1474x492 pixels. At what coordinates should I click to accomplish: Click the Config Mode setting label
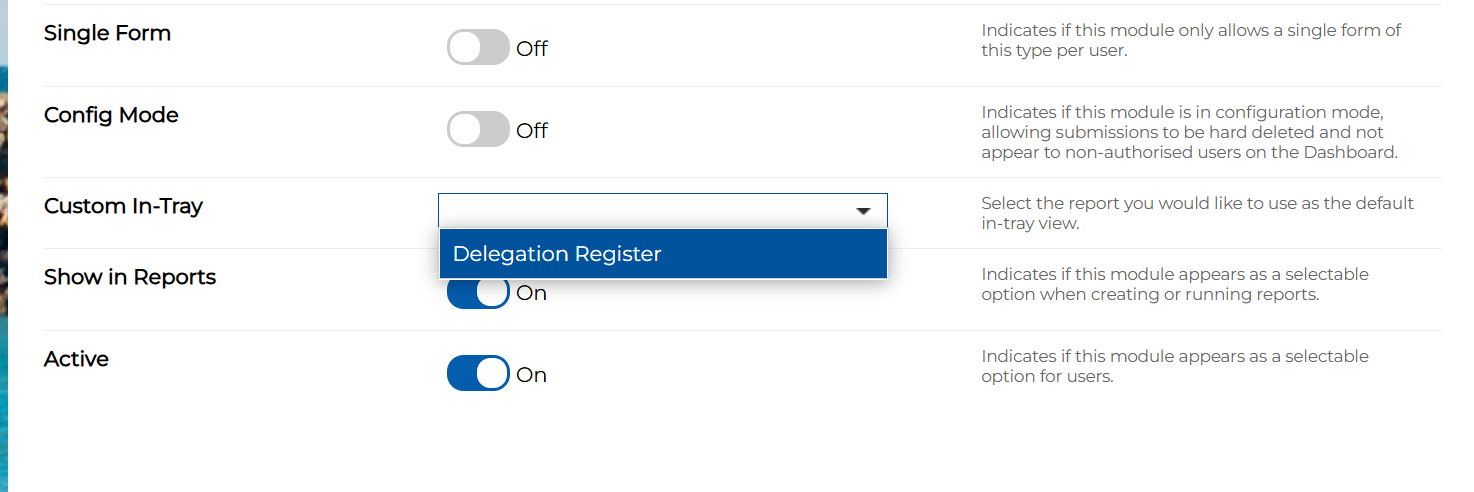tap(111, 115)
